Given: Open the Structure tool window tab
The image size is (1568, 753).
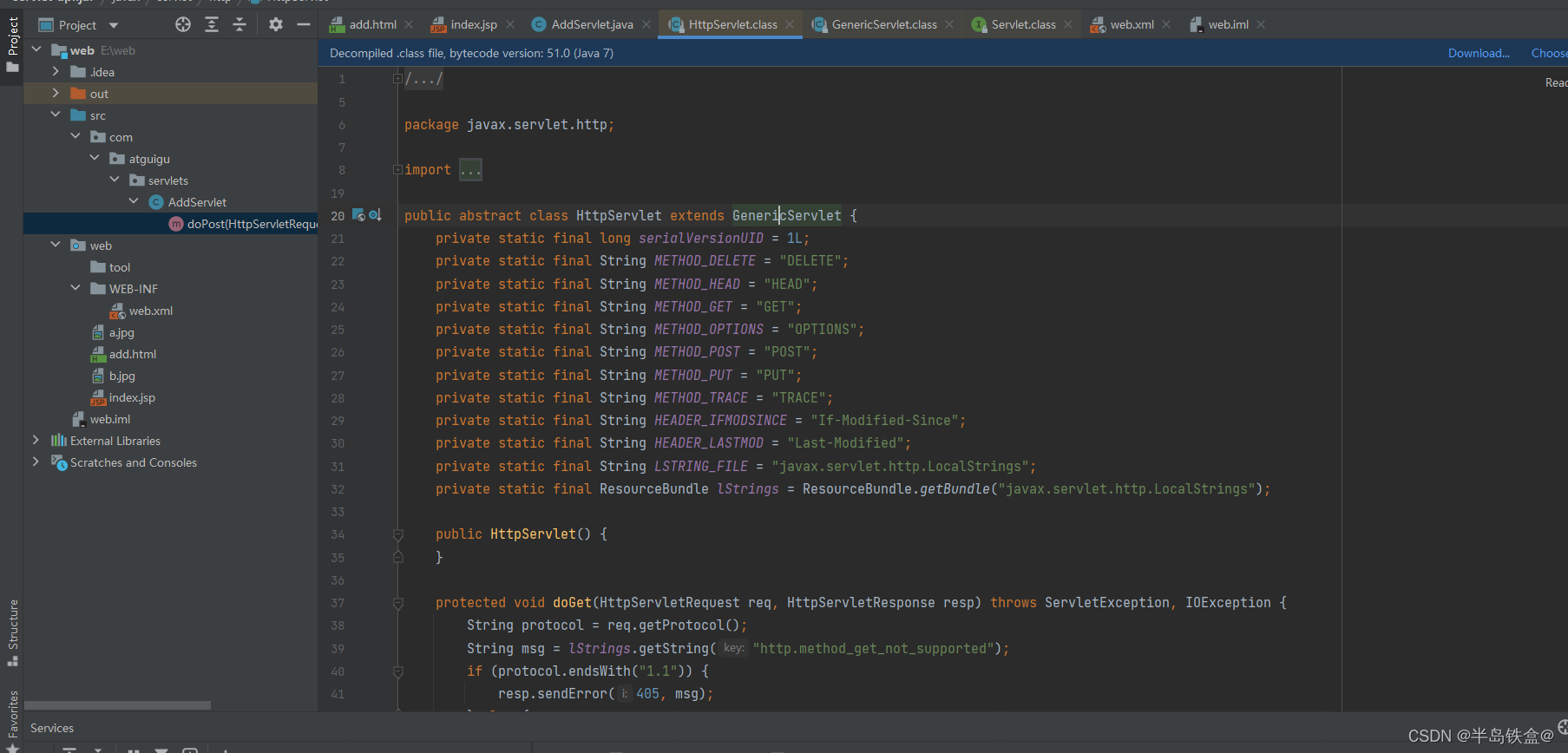Looking at the screenshot, I should (12, 632).
